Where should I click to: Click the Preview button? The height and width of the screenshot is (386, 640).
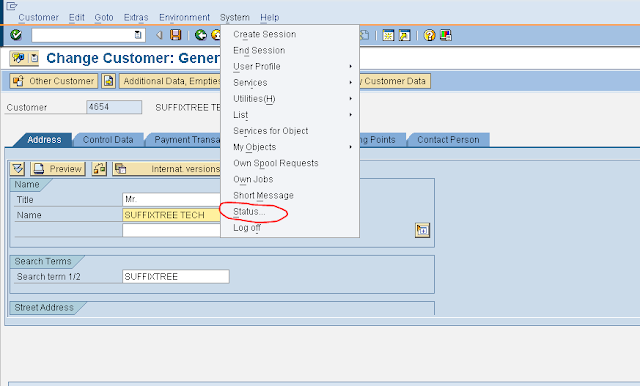point(58,169)
